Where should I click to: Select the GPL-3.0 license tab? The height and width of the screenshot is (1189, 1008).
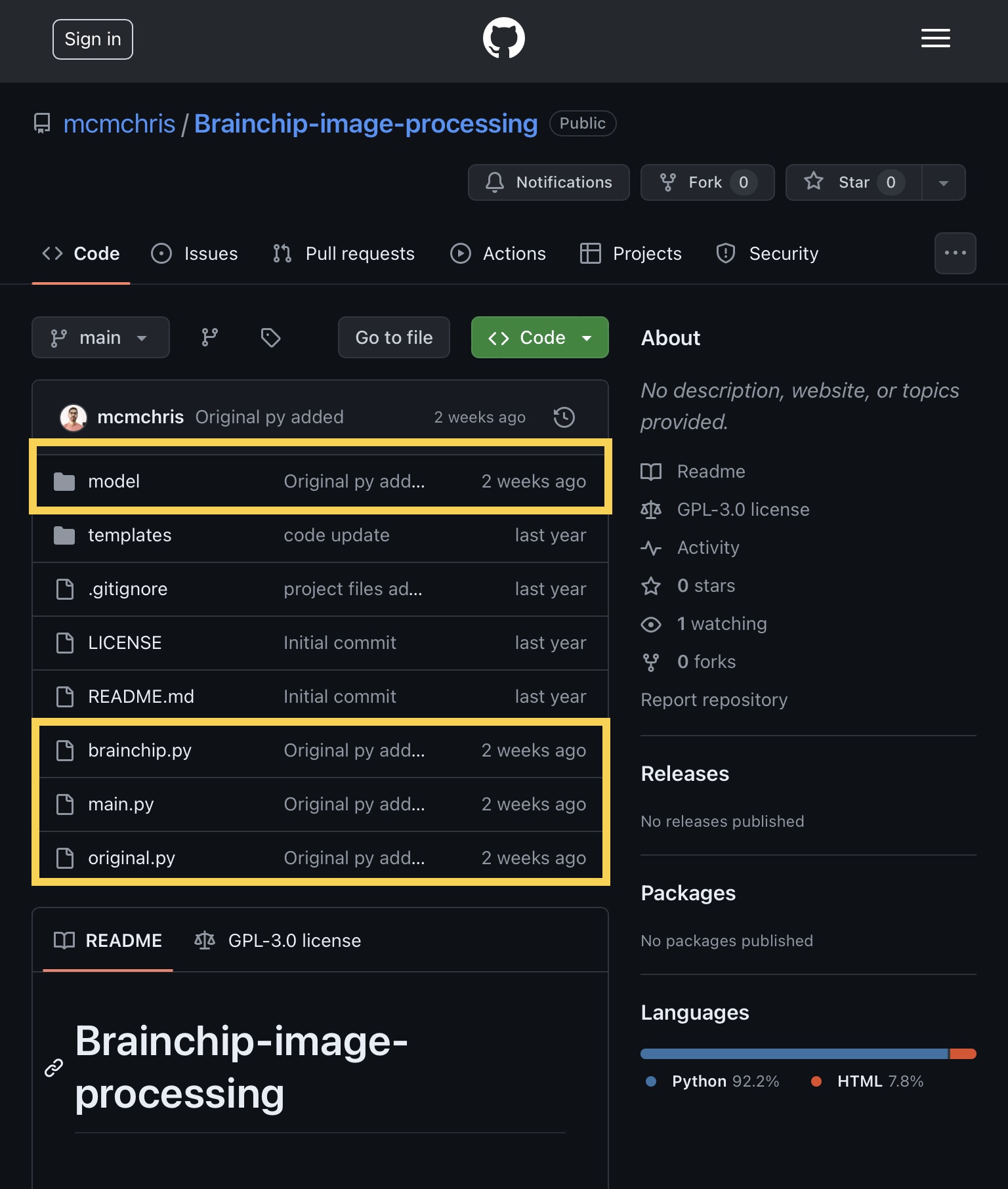click(278, 941)
